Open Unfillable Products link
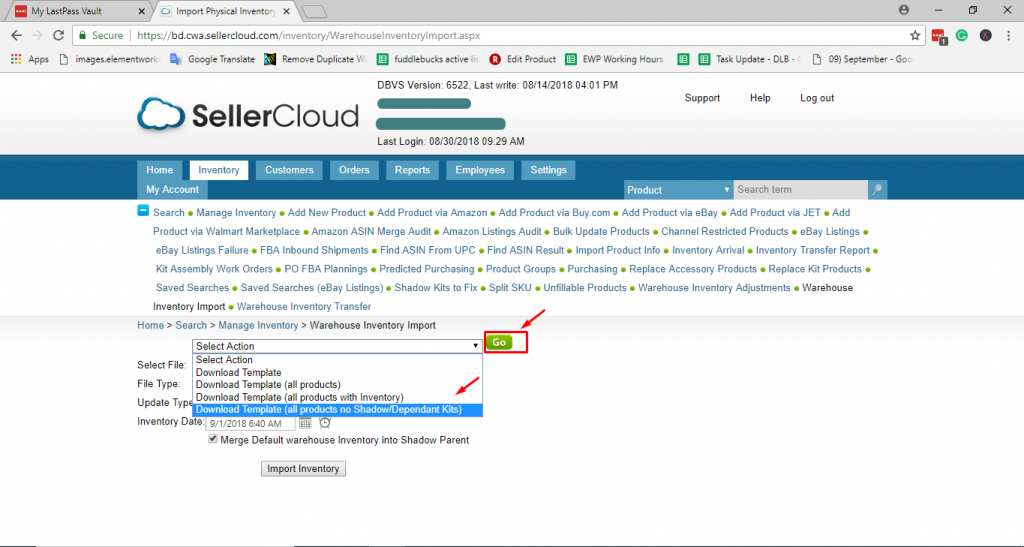 point(584,288)
